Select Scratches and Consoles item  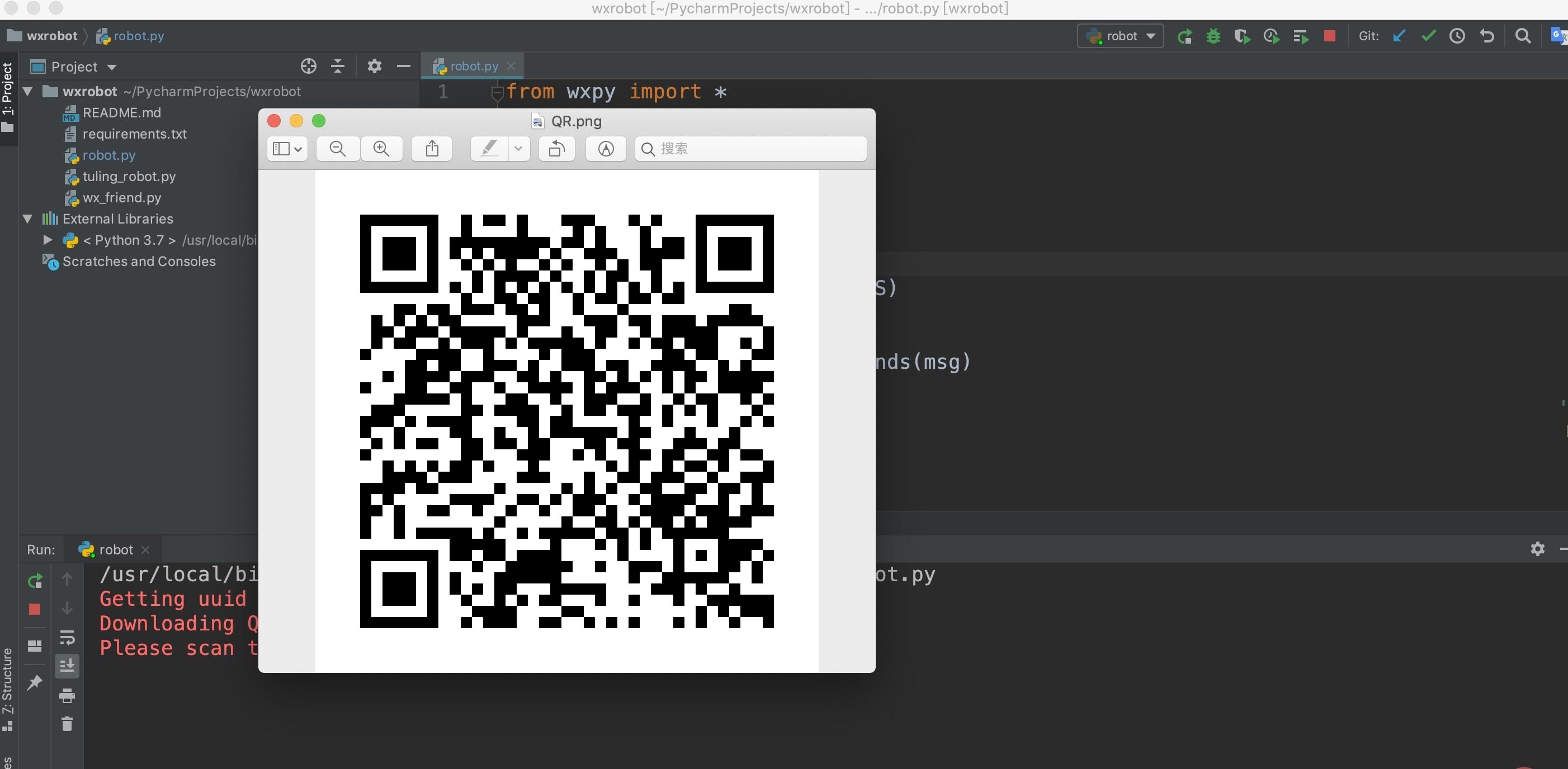[x=139, y=262]
